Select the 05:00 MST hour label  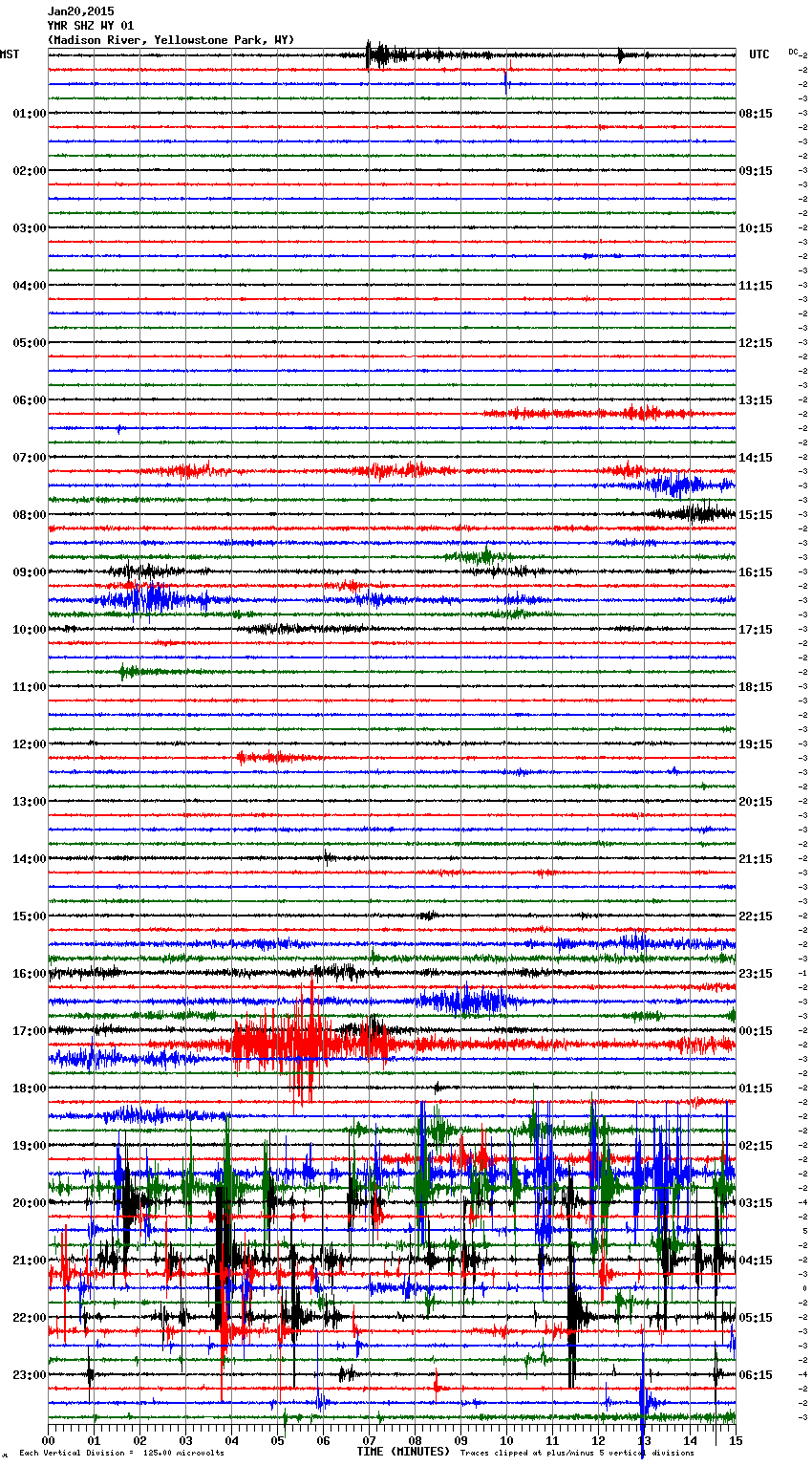[30, 343]
